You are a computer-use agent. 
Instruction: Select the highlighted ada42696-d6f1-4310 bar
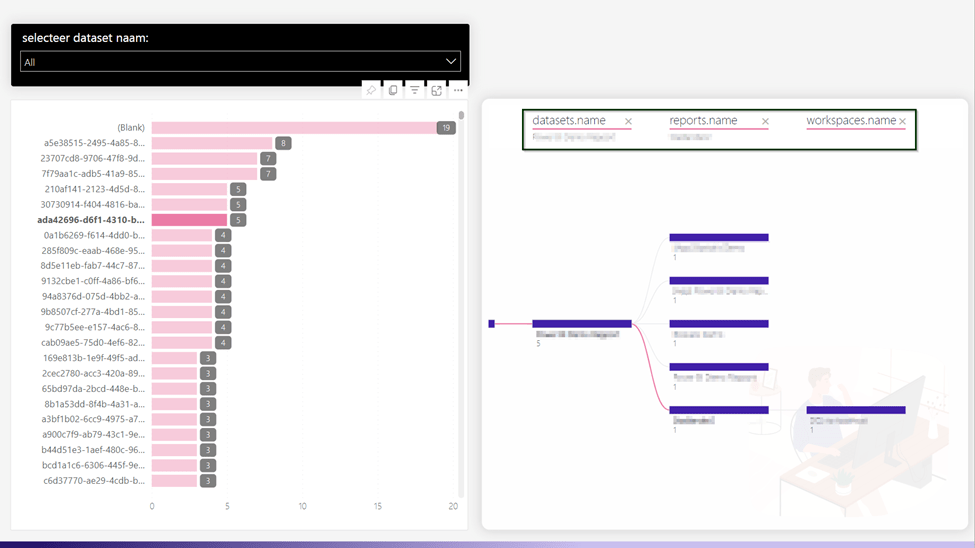189,220
